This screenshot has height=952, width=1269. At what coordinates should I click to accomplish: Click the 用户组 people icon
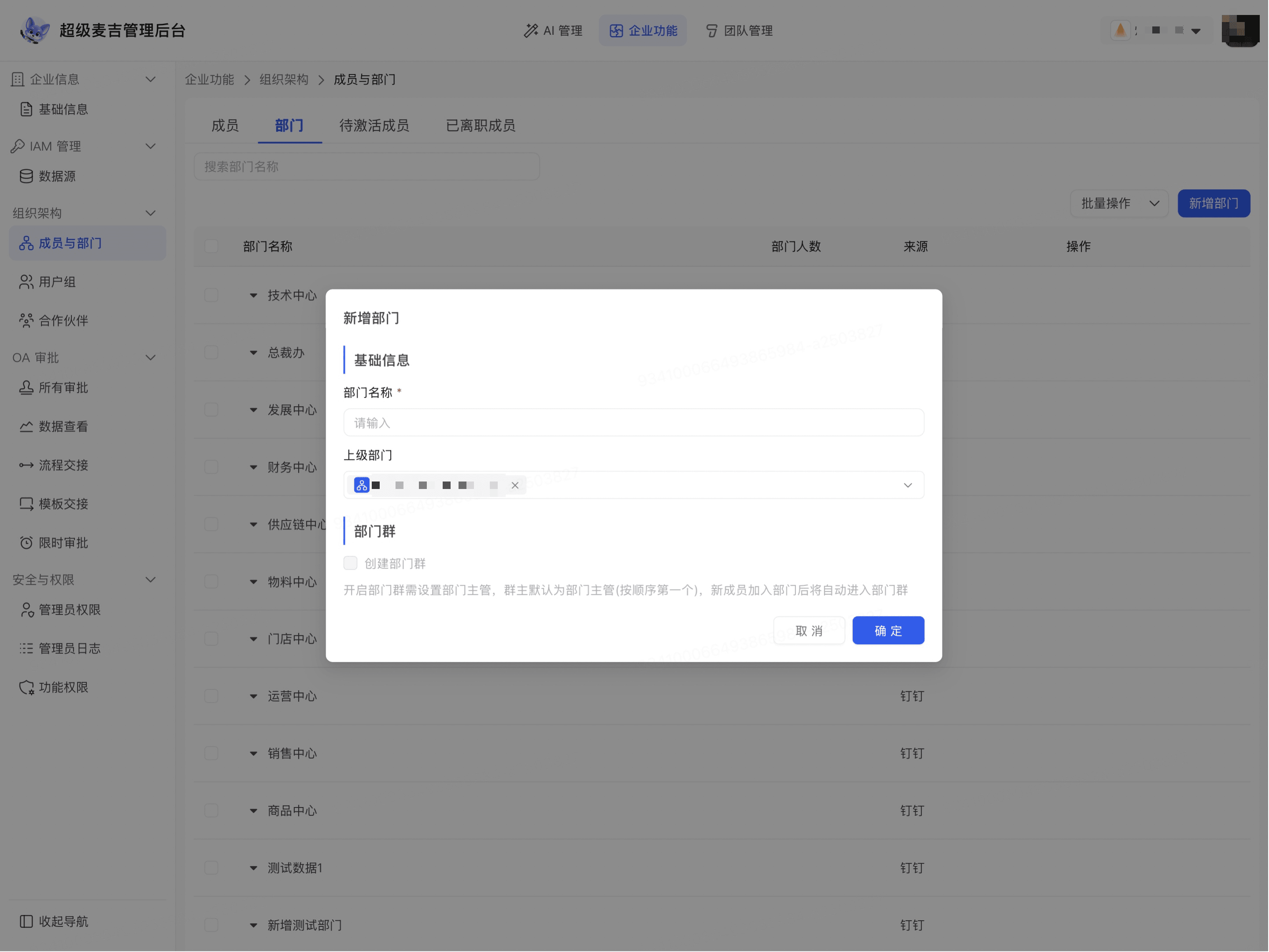coord(26,282)
